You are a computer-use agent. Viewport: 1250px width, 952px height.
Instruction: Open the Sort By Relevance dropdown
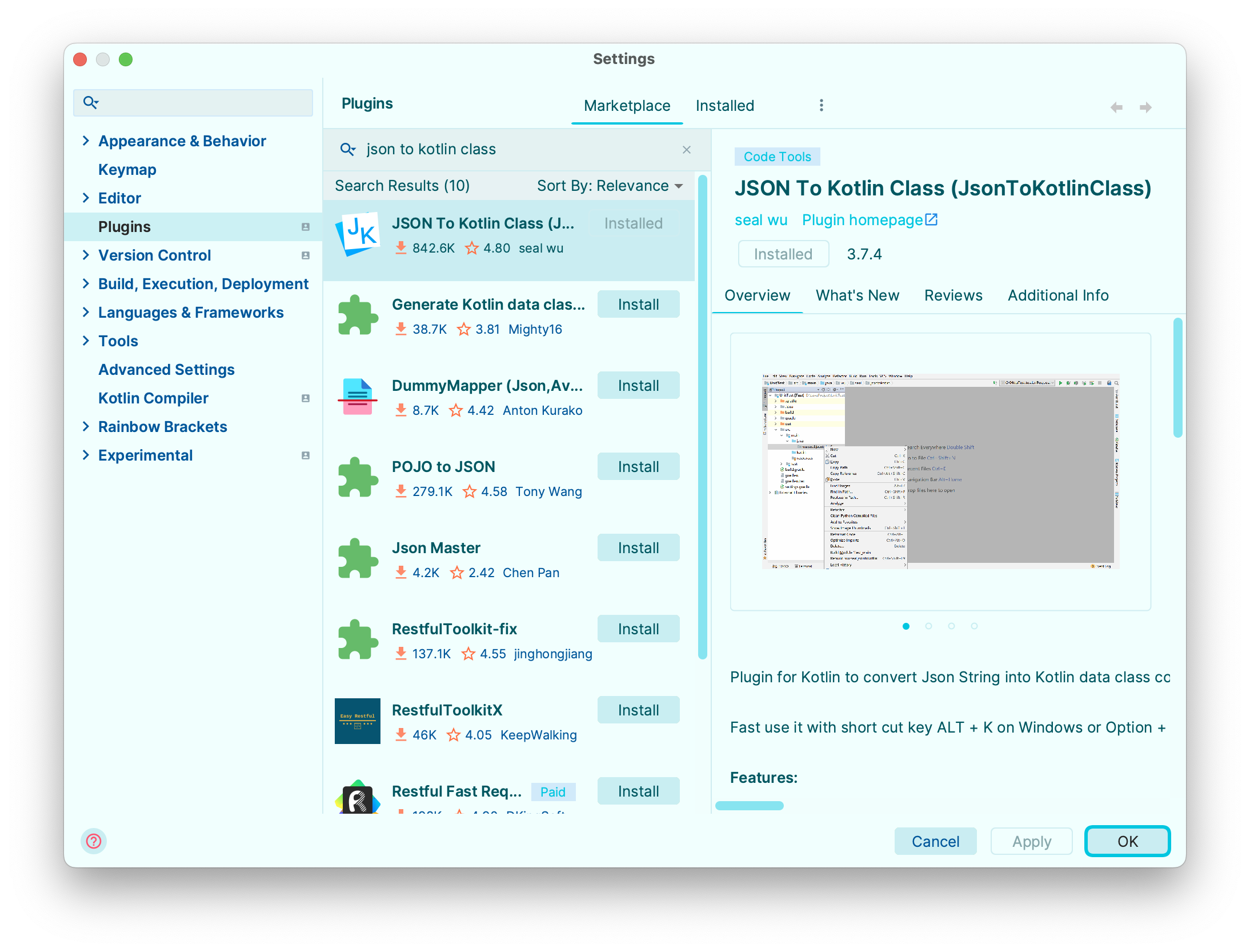point(609,186)
